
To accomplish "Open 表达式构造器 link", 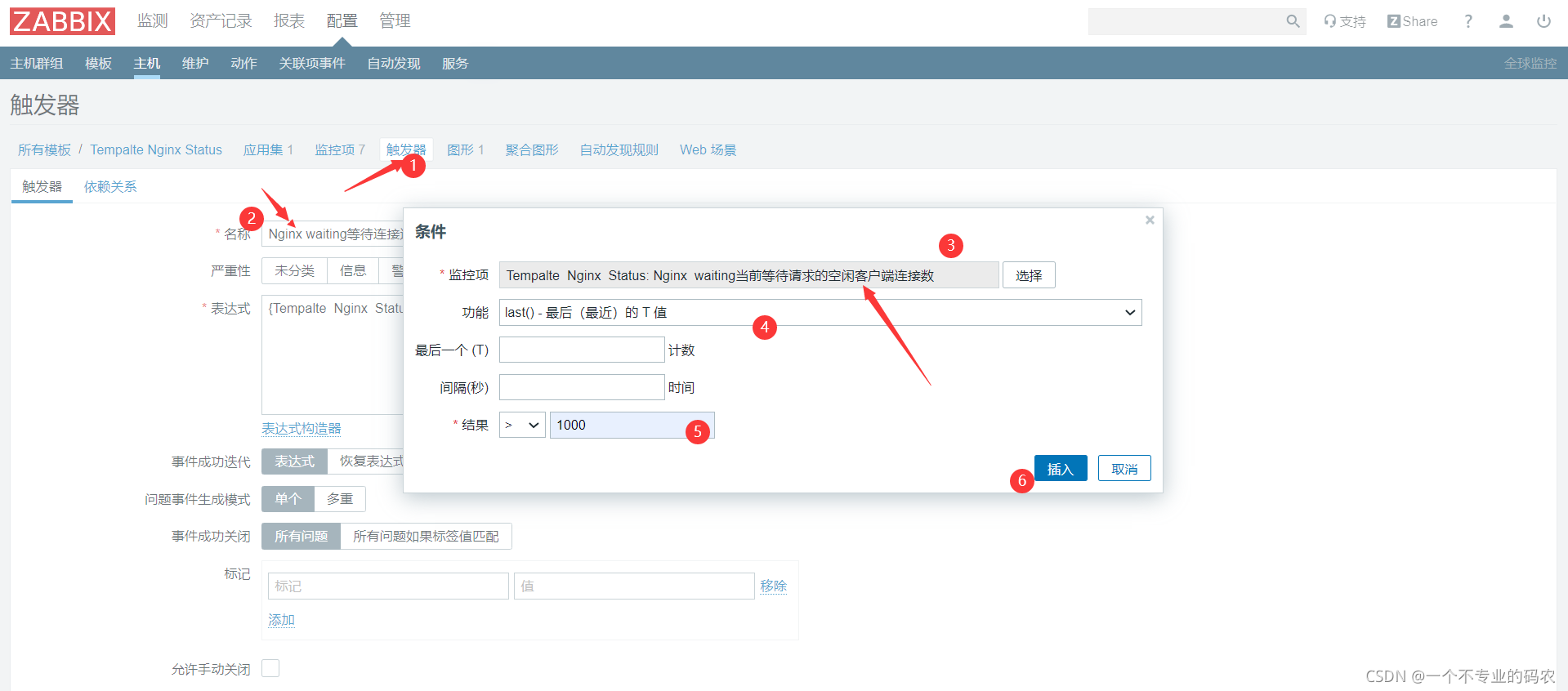I will point(302,428).
